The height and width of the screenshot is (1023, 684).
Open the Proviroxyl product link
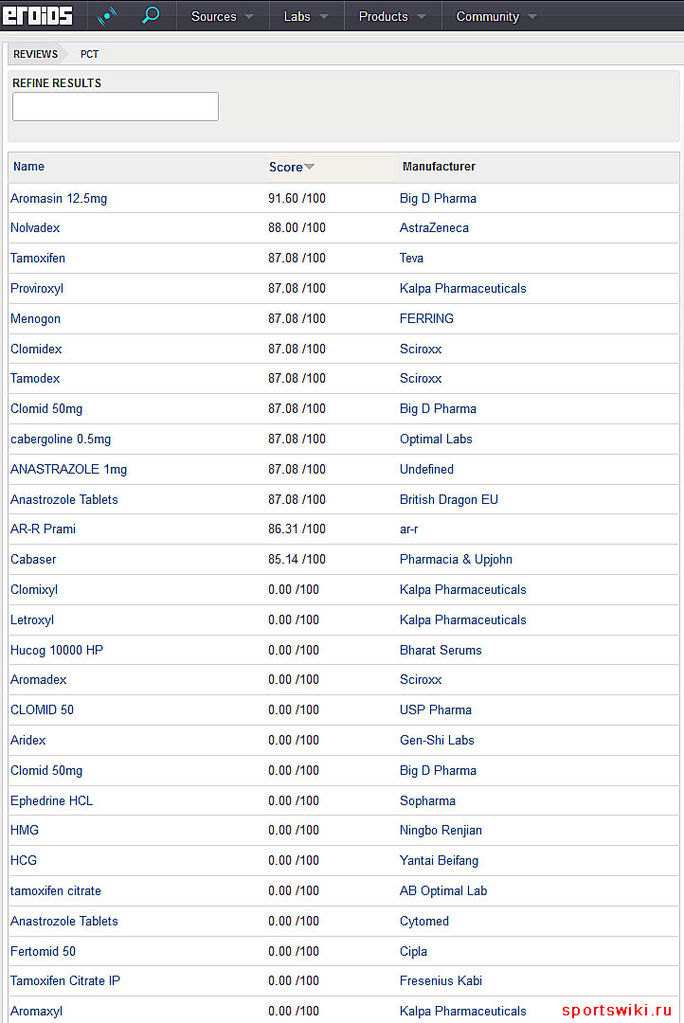(x=37, y=288)
